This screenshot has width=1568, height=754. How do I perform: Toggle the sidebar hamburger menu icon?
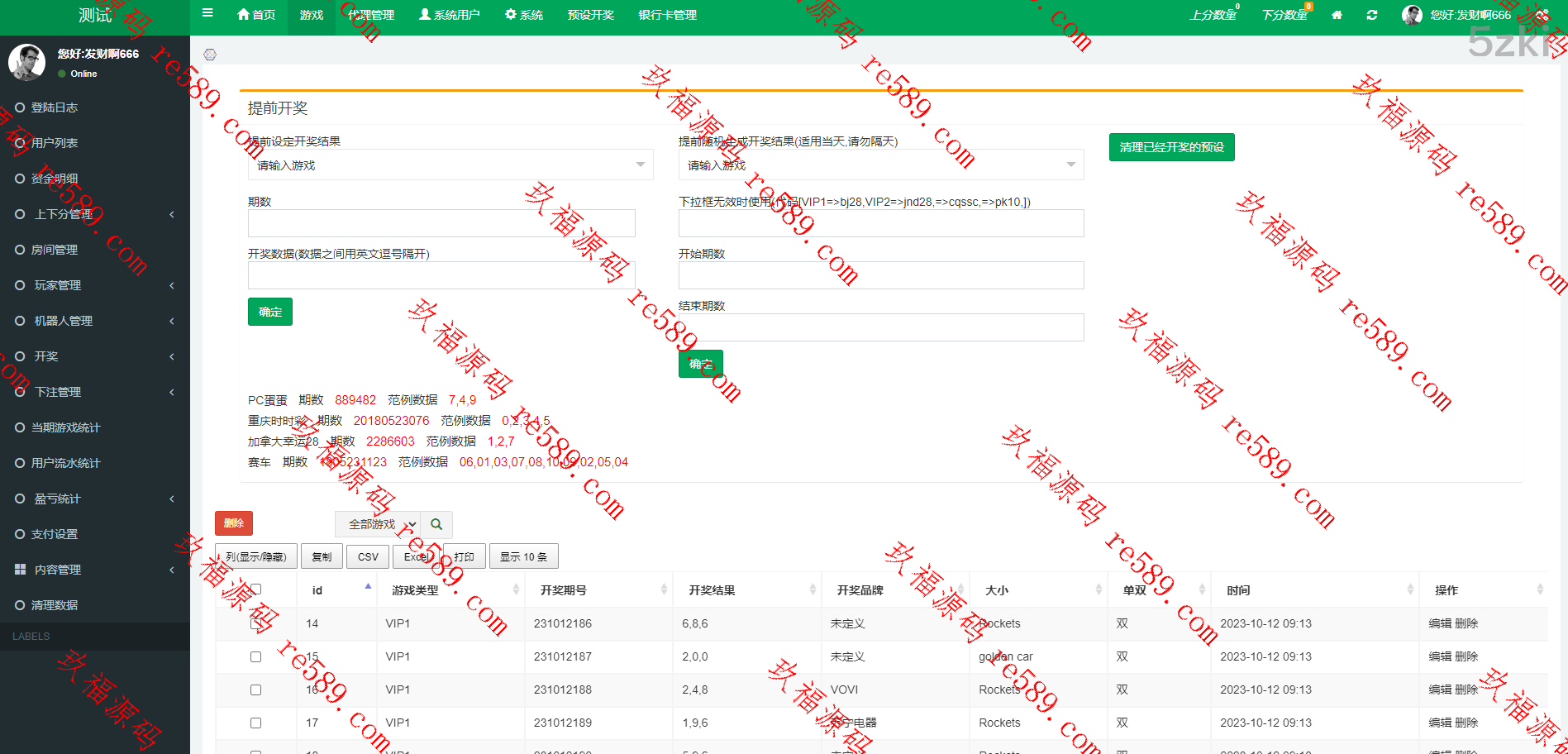pyautogui.click(x=207, y=13)
